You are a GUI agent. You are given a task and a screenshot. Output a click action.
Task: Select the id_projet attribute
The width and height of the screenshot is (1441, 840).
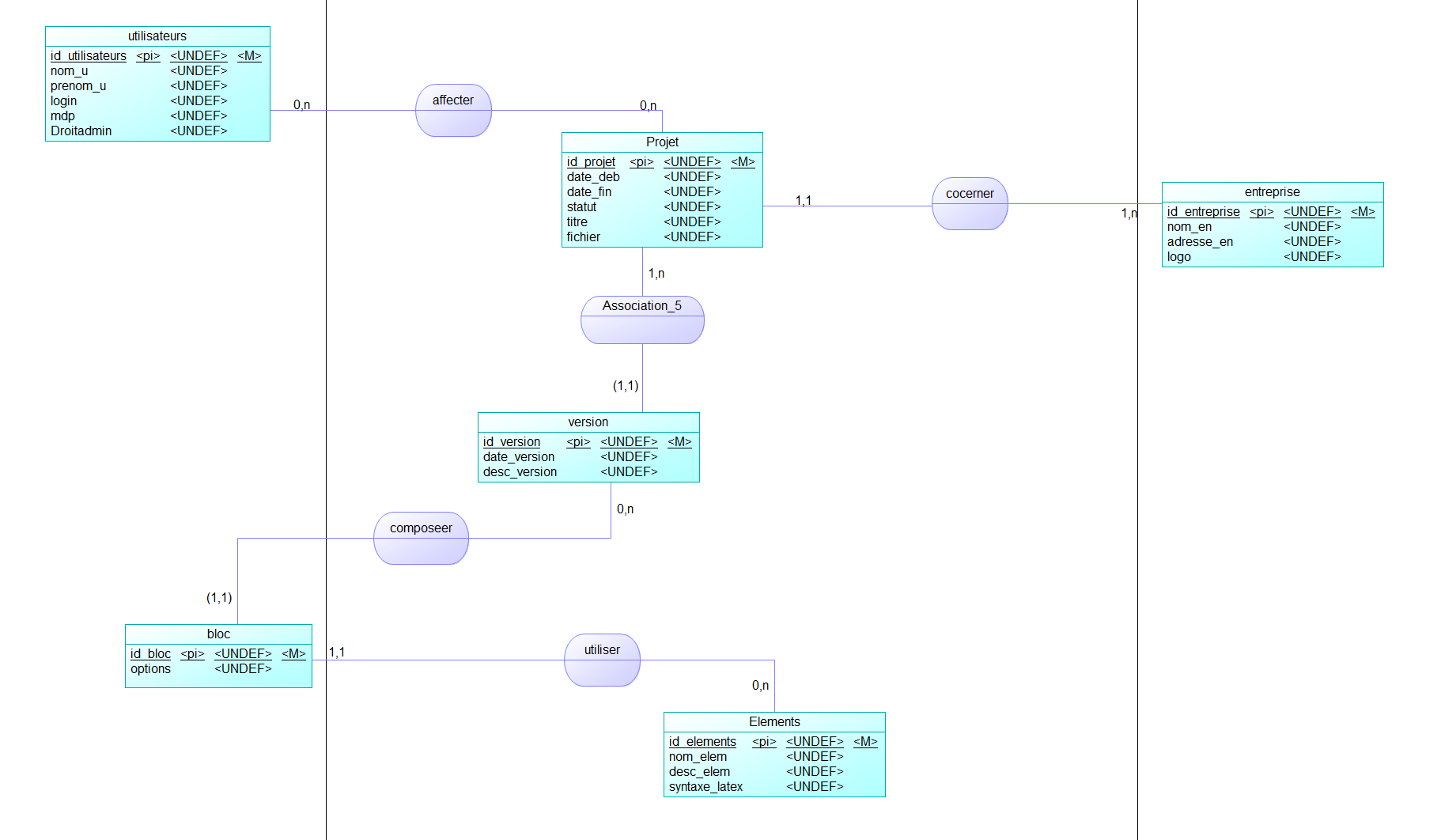591,162
